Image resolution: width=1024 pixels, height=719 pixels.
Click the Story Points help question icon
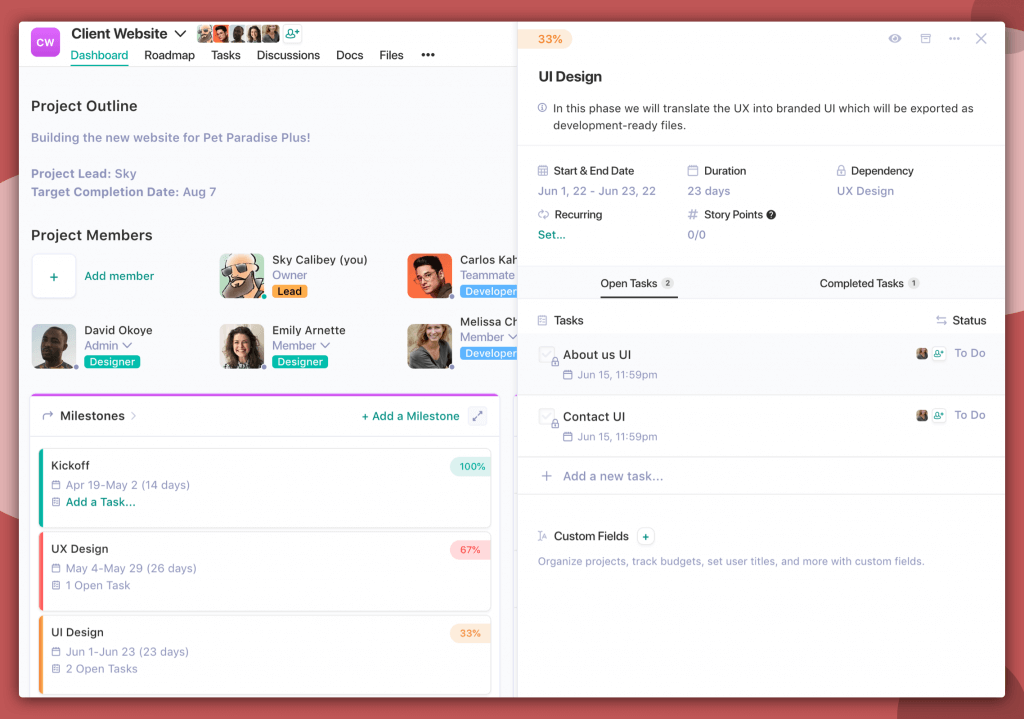pos(771,215)
